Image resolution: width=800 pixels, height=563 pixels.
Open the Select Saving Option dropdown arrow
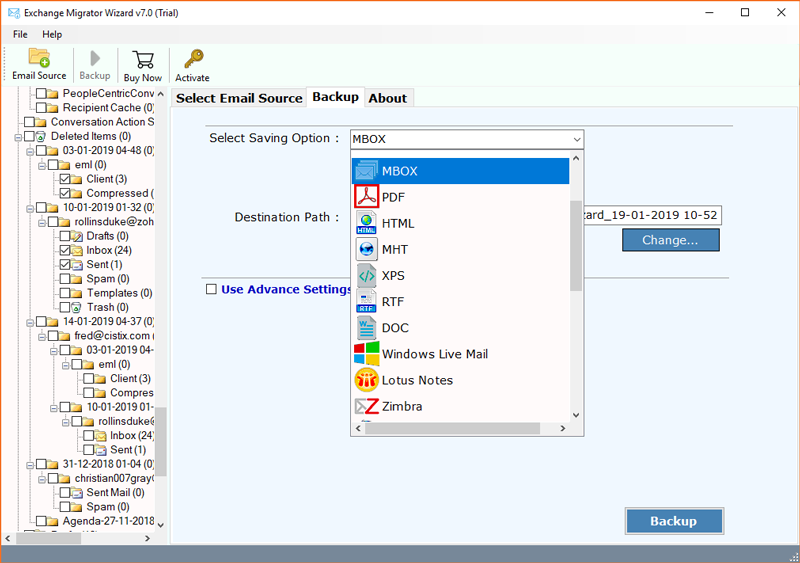[x=577, y=139]
